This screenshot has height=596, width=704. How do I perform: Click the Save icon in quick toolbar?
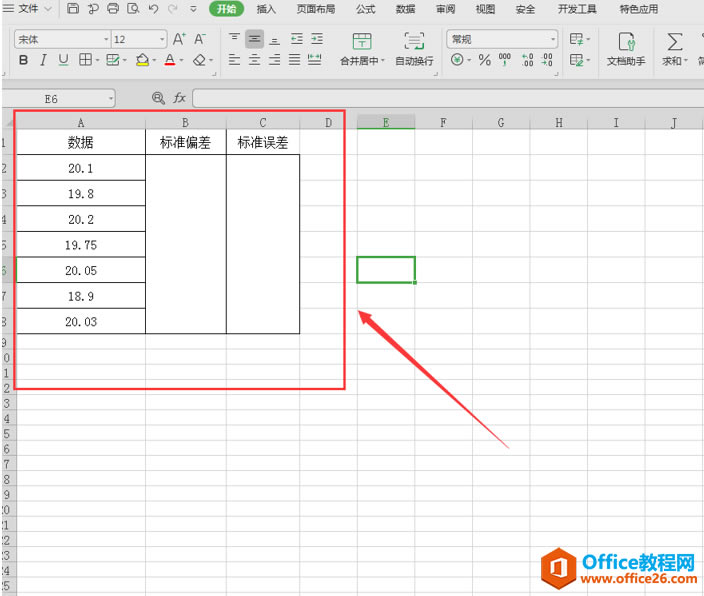(x=73, y=8)
